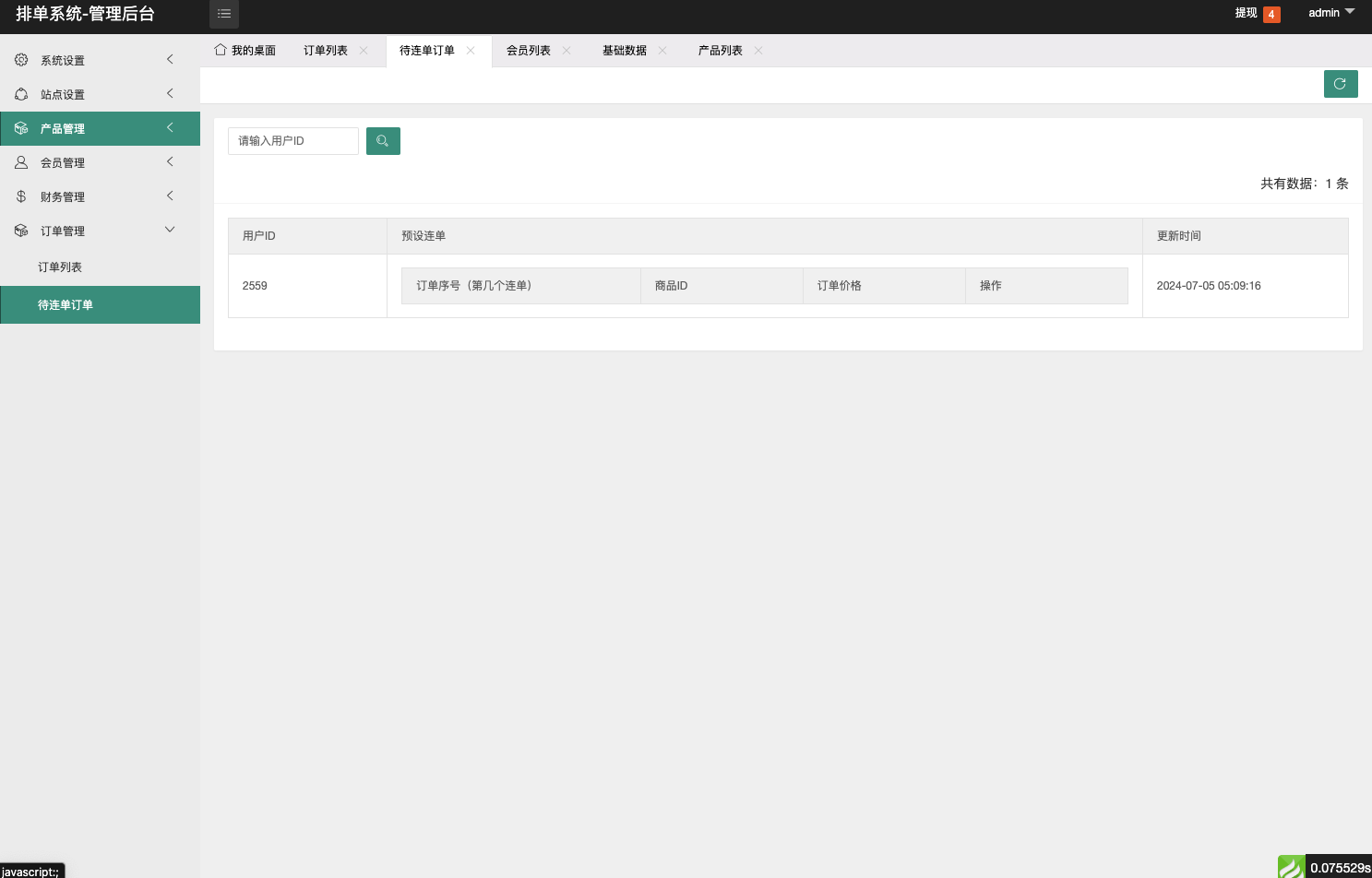The width and height of the screenshot is (1372, 878).
Task: Click the orange badge showing 4
Action: tap(1271, 15)
